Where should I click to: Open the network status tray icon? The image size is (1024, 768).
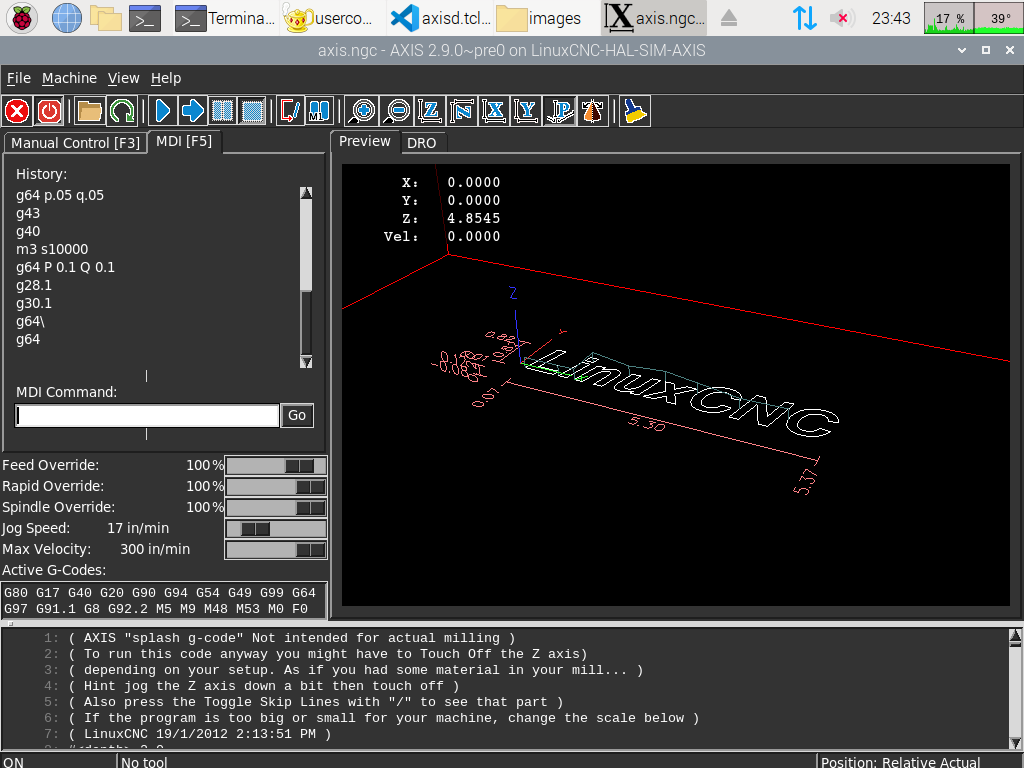point(805,18)
